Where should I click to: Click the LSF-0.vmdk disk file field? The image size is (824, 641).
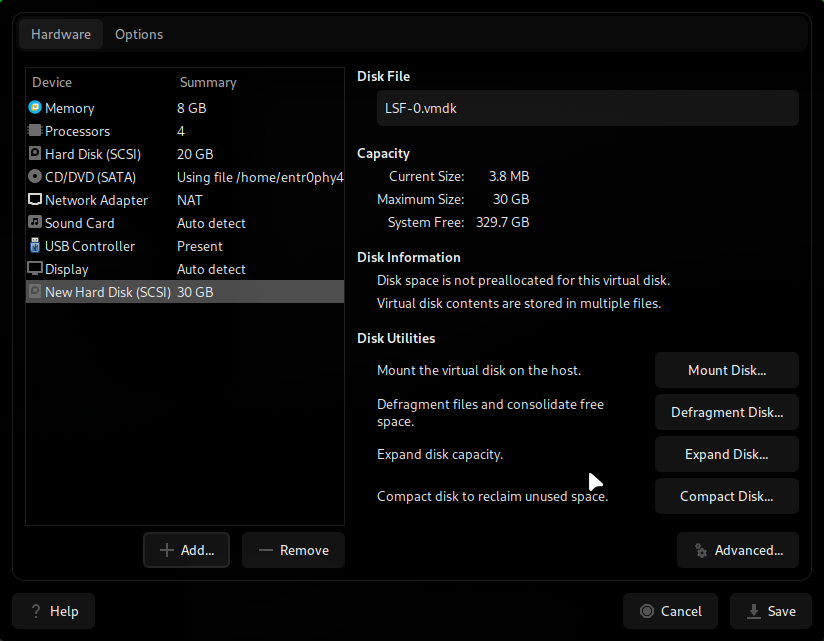coord(586,108)
